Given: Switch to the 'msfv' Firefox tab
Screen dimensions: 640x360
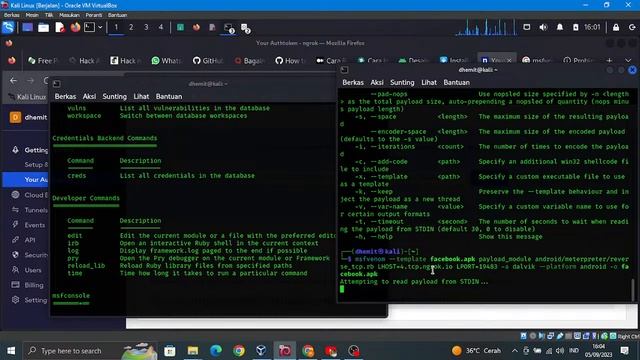Looking at the screenshot, I should 537,60.
